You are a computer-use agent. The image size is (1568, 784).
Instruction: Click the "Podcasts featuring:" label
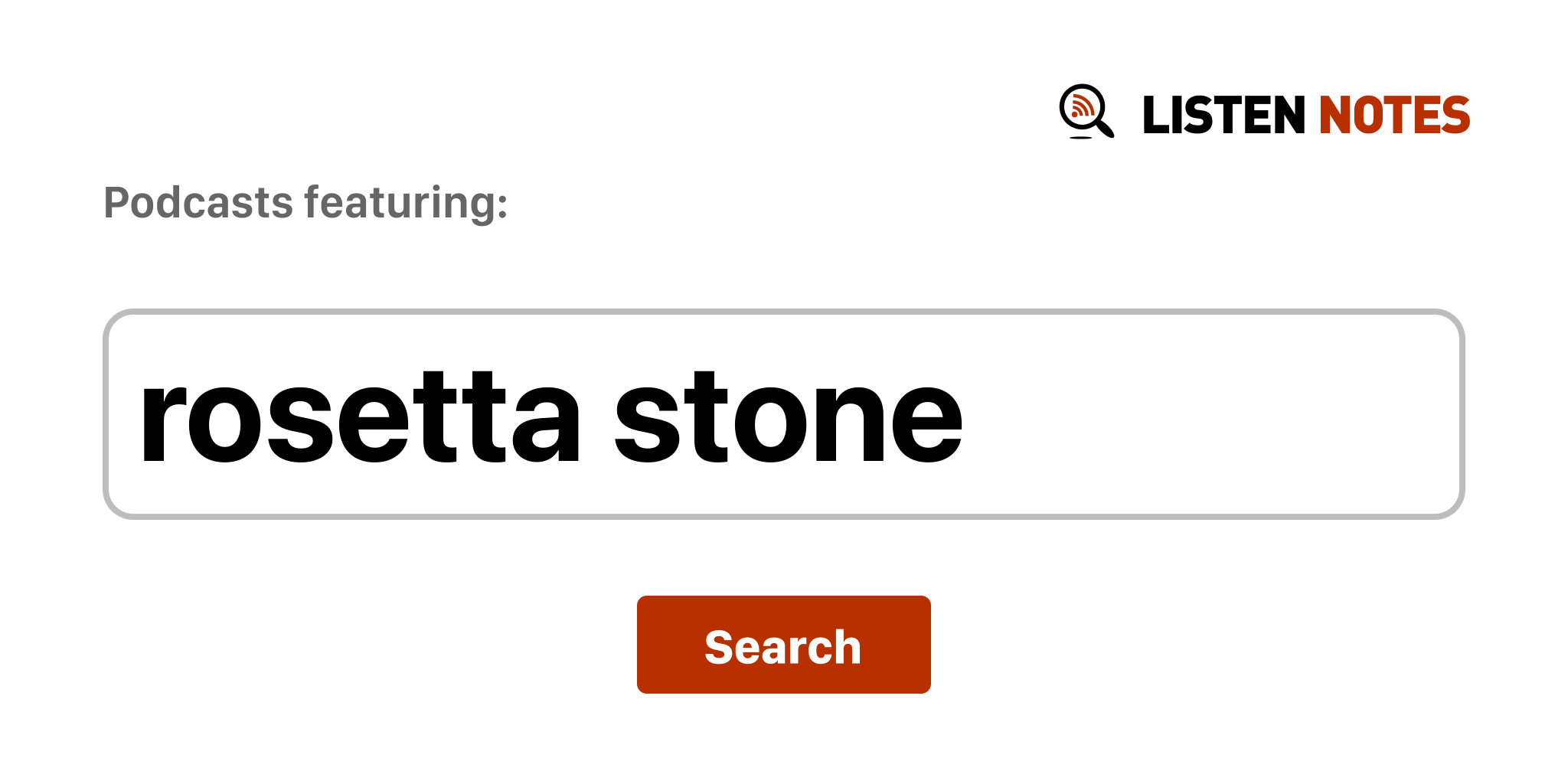305,203
